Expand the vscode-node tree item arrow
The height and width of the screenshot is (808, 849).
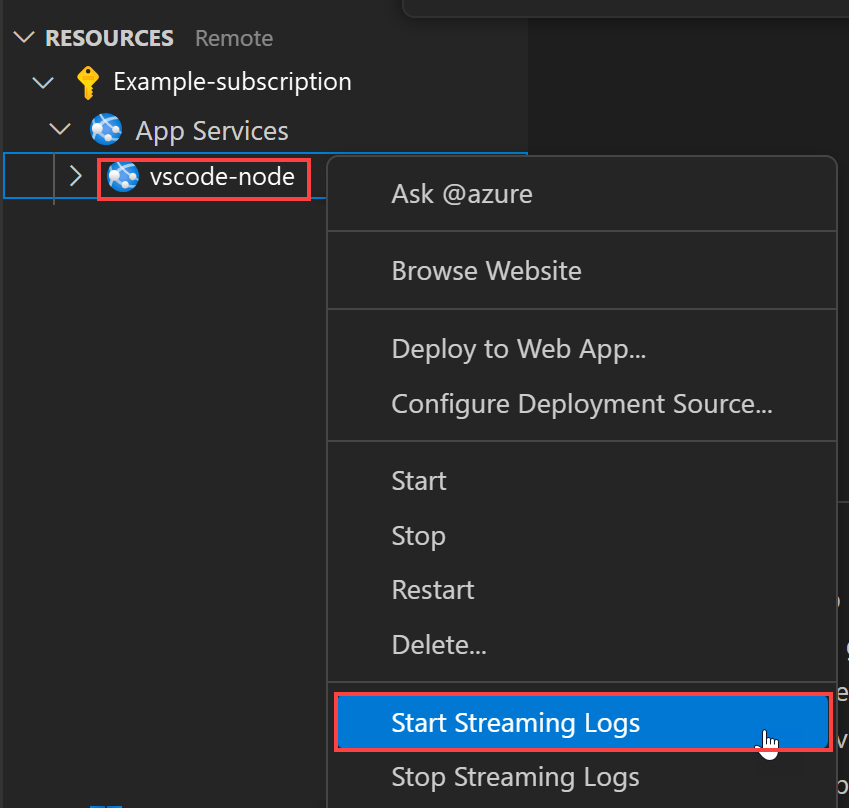(75, 176)
